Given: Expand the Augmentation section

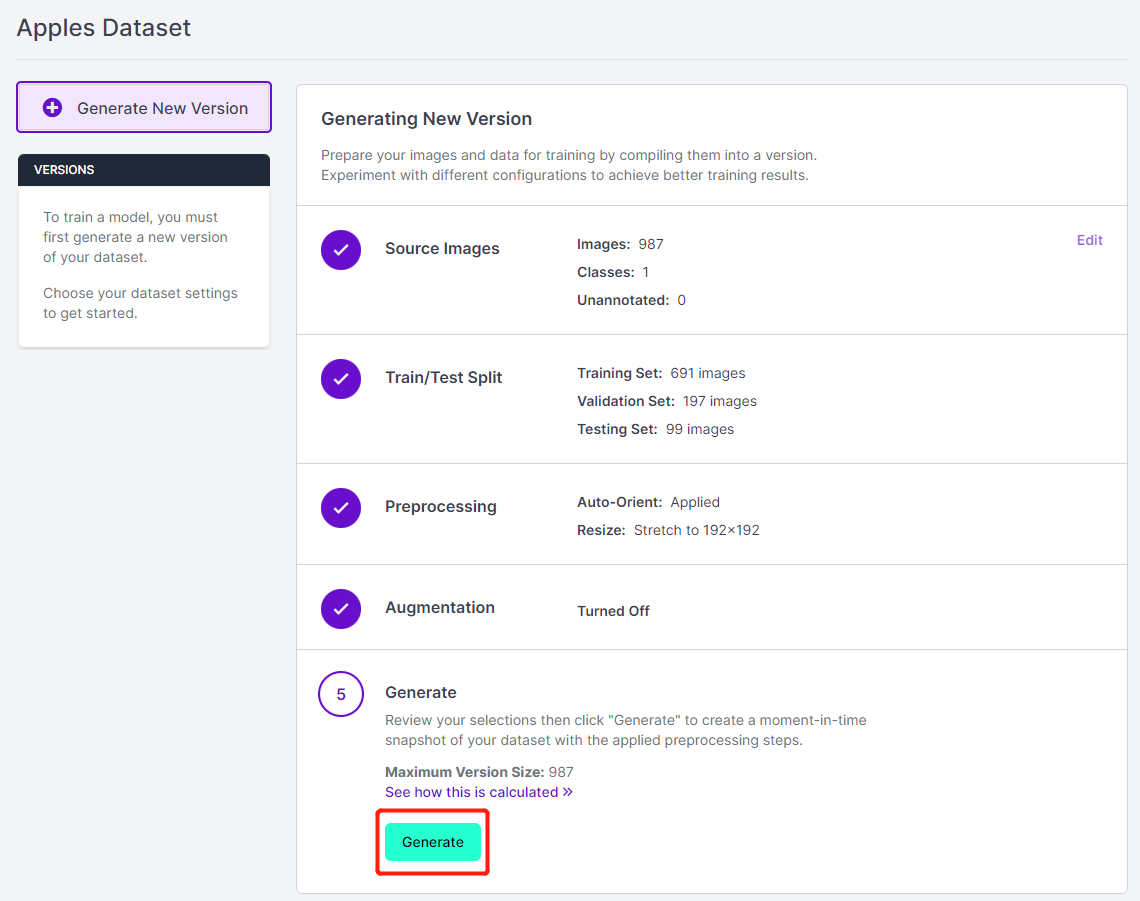Looking at the screenshot, I should pos(439,608).
